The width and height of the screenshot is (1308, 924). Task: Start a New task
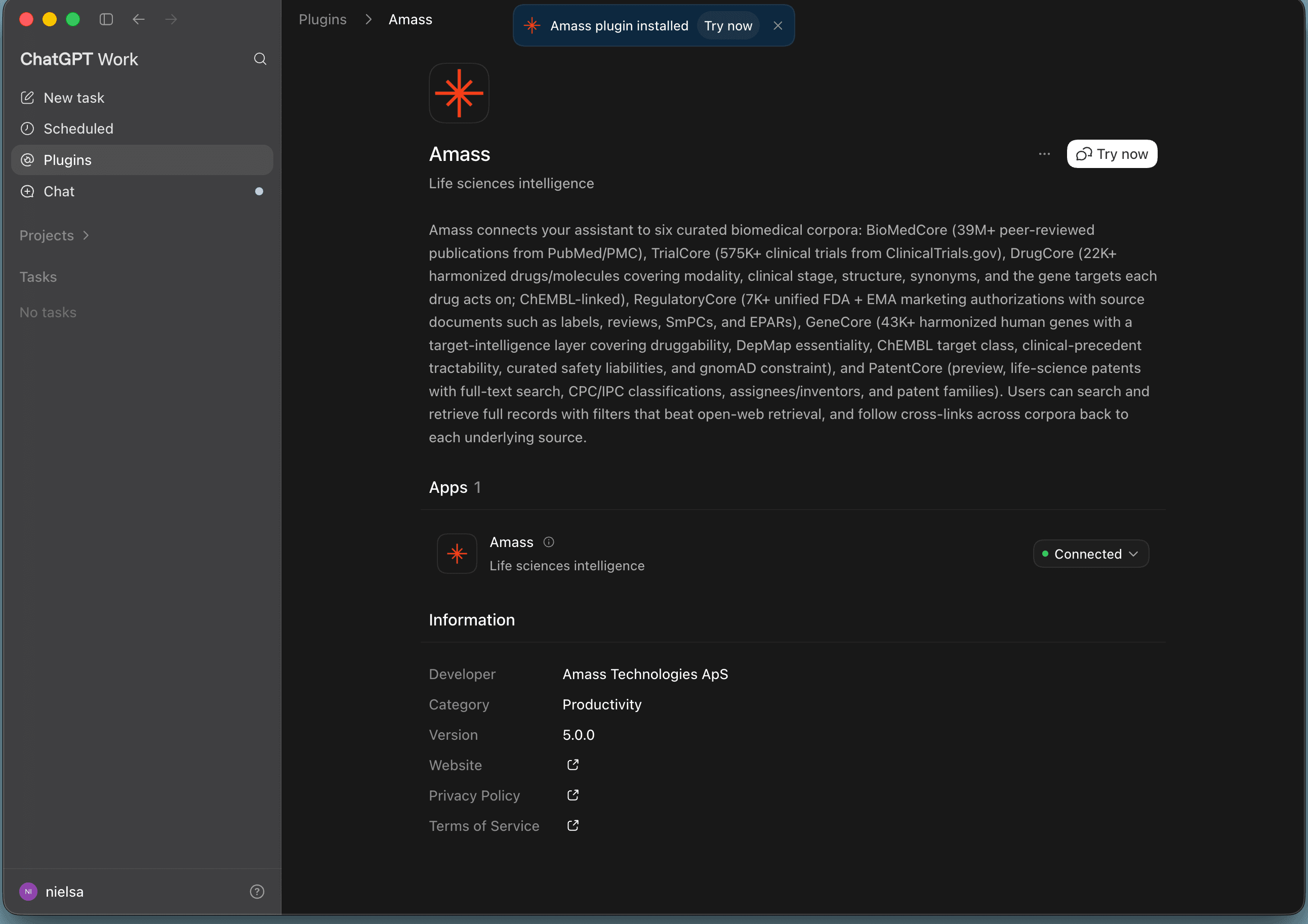pos(142,98)
